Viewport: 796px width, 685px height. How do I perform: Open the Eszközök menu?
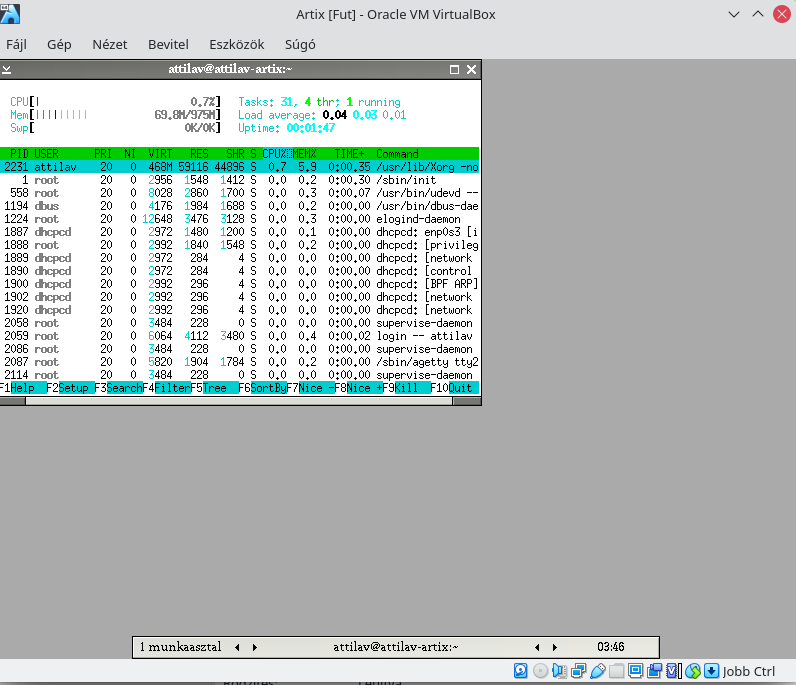click(x=237, y=45)
